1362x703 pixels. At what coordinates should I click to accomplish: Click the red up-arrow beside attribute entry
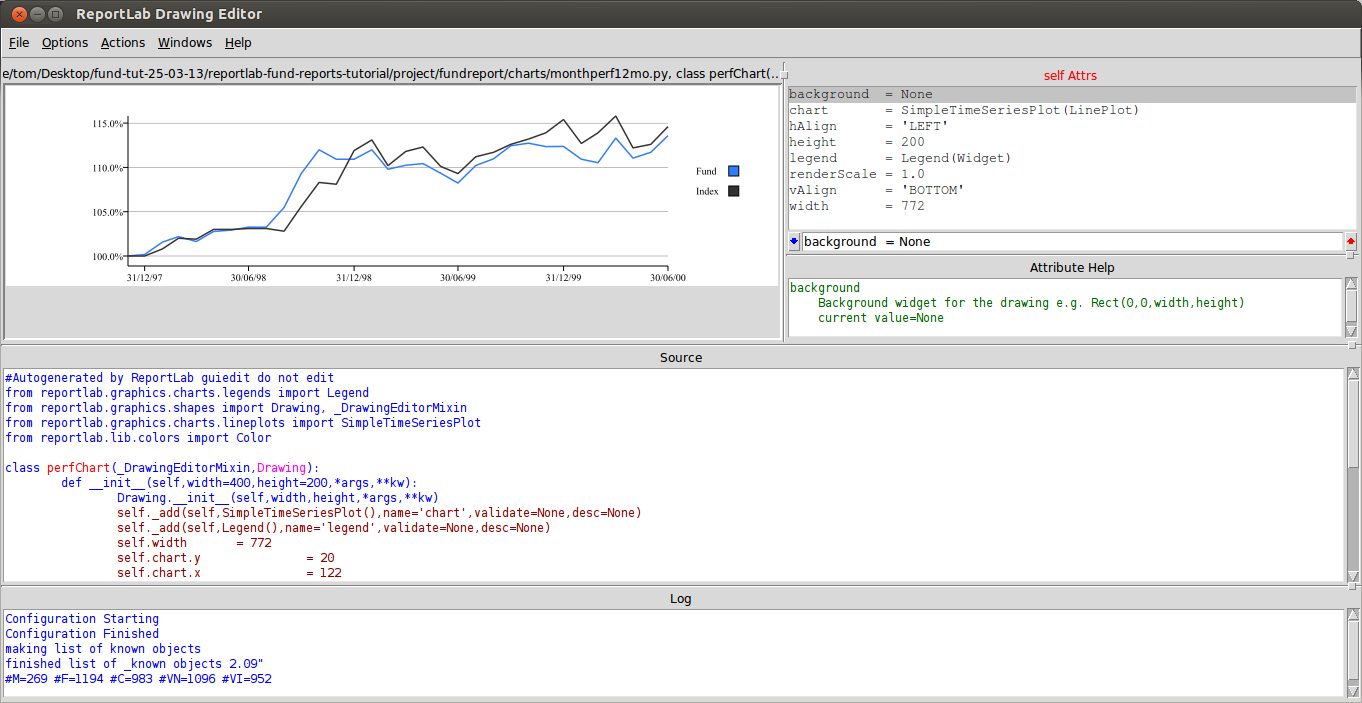1351,241
